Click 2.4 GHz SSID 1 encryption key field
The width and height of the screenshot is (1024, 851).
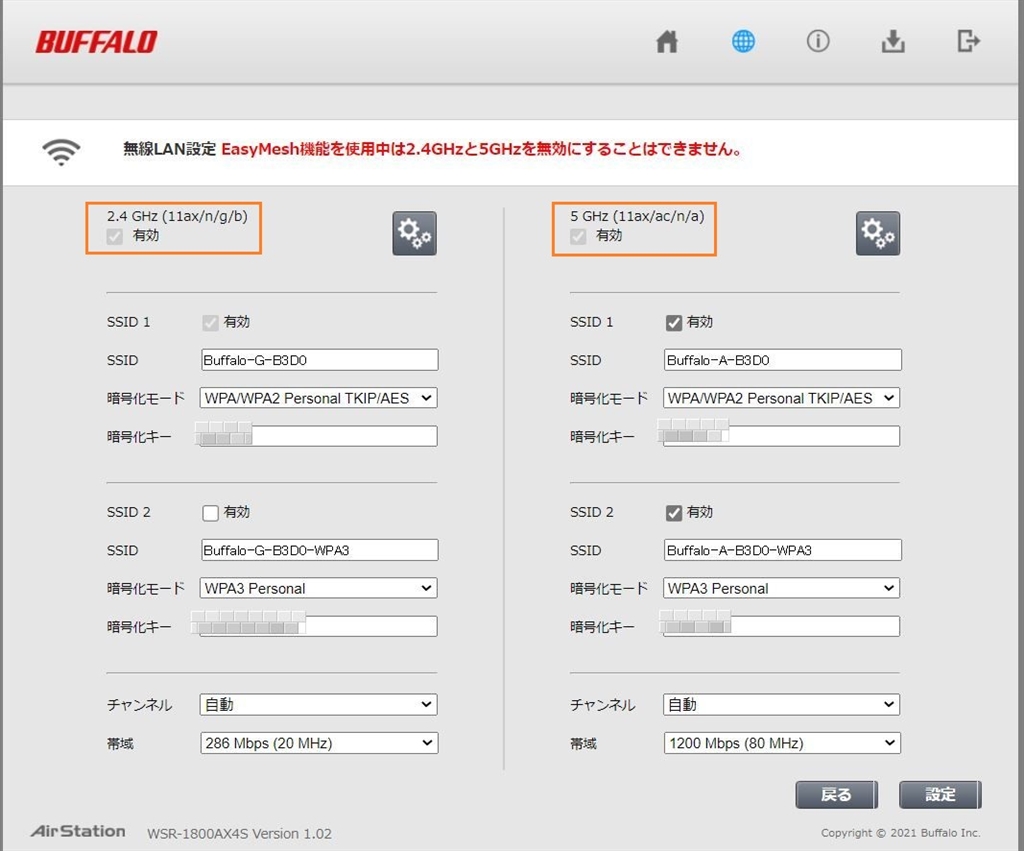(319, 436)
